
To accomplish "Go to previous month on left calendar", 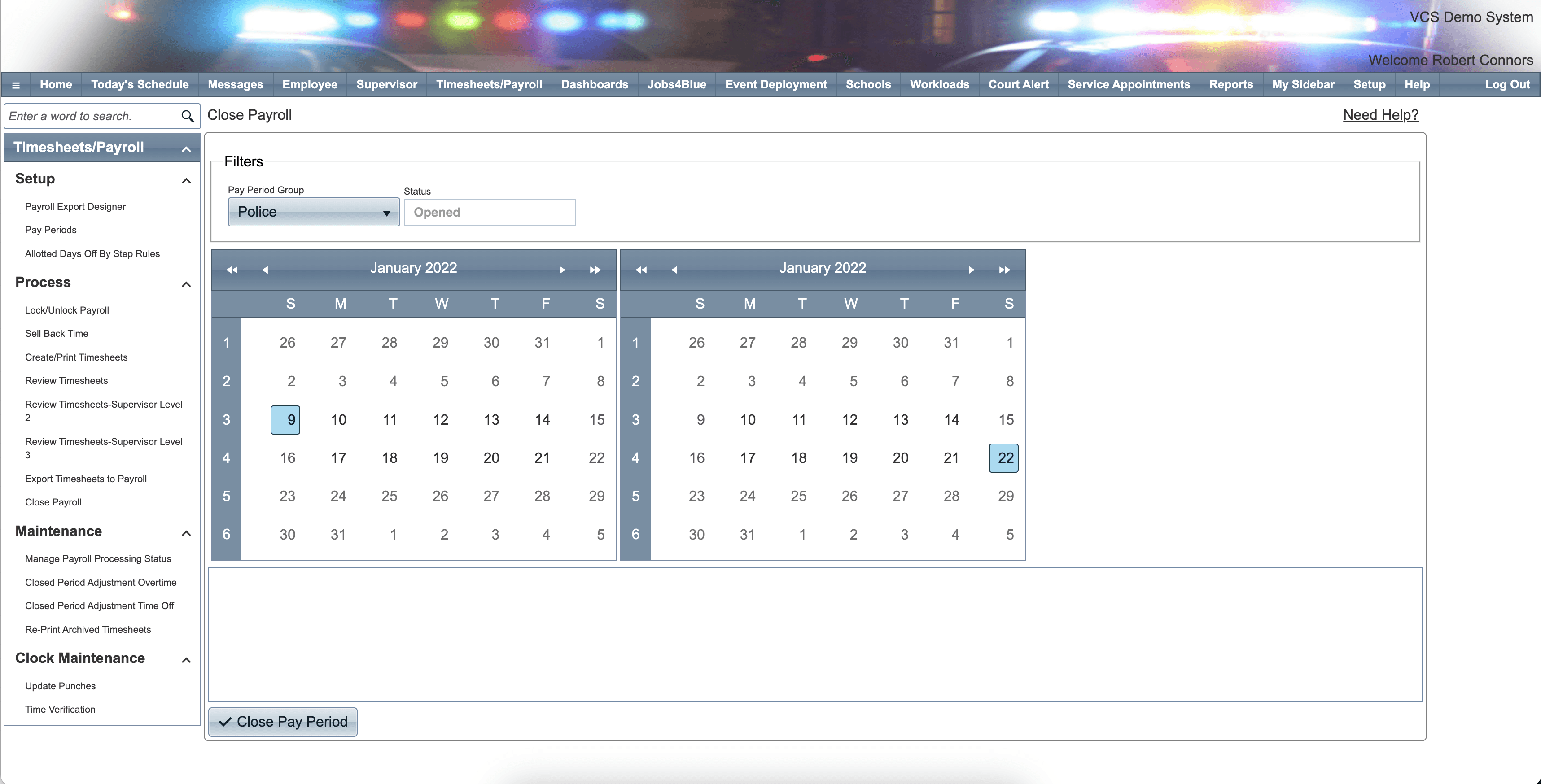I will click(x=265, y=270).
